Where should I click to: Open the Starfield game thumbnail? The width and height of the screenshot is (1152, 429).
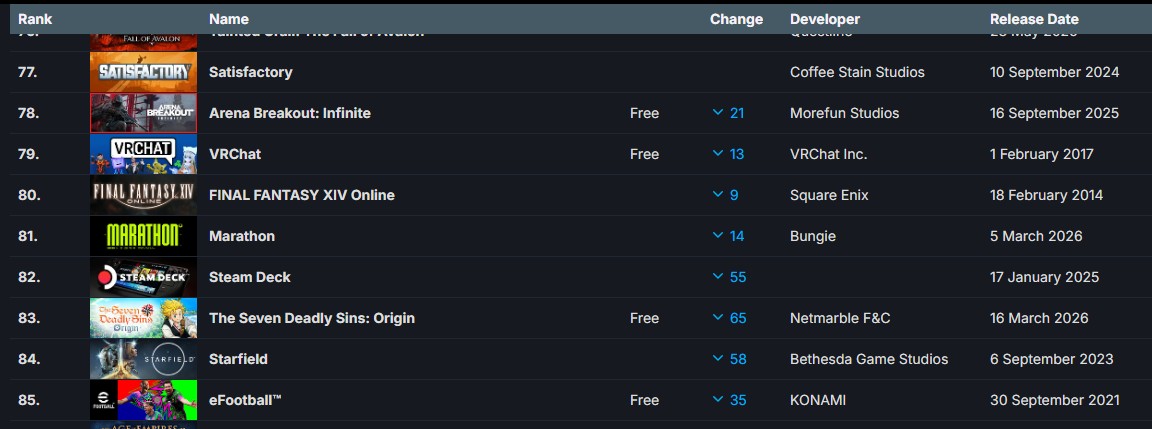click(143, 360)
